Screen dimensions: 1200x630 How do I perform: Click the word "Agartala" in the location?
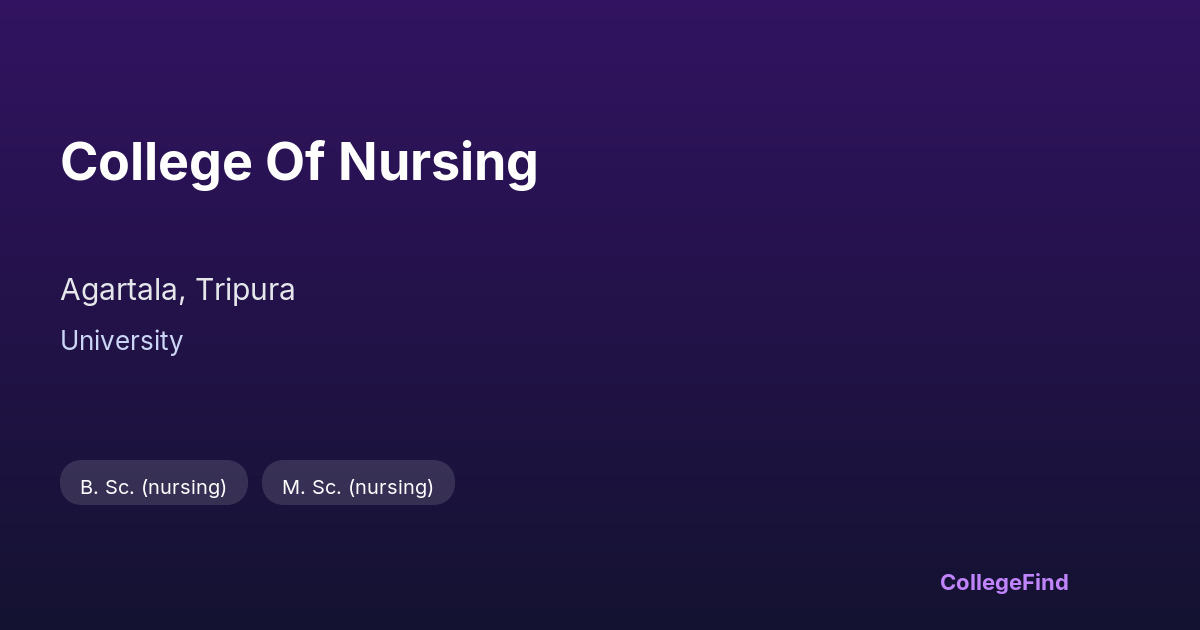tap(121, 290)
